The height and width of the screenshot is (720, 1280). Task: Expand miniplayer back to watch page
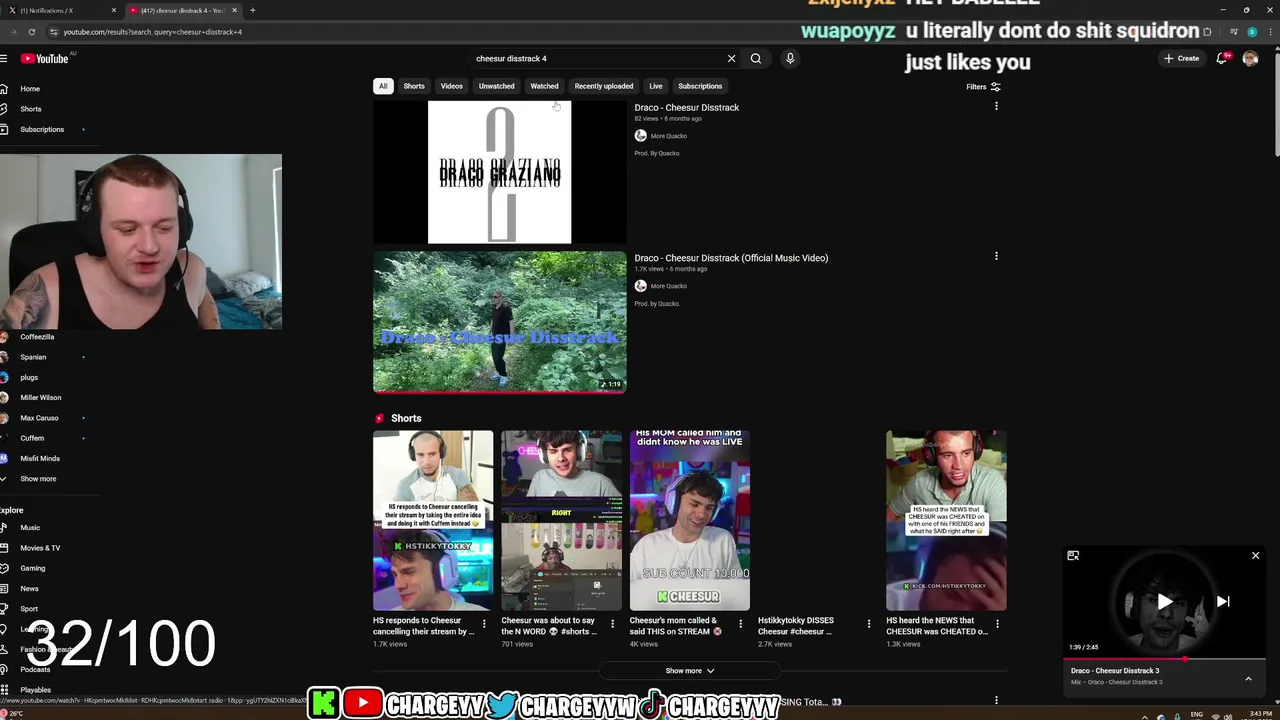point(1073,556)
